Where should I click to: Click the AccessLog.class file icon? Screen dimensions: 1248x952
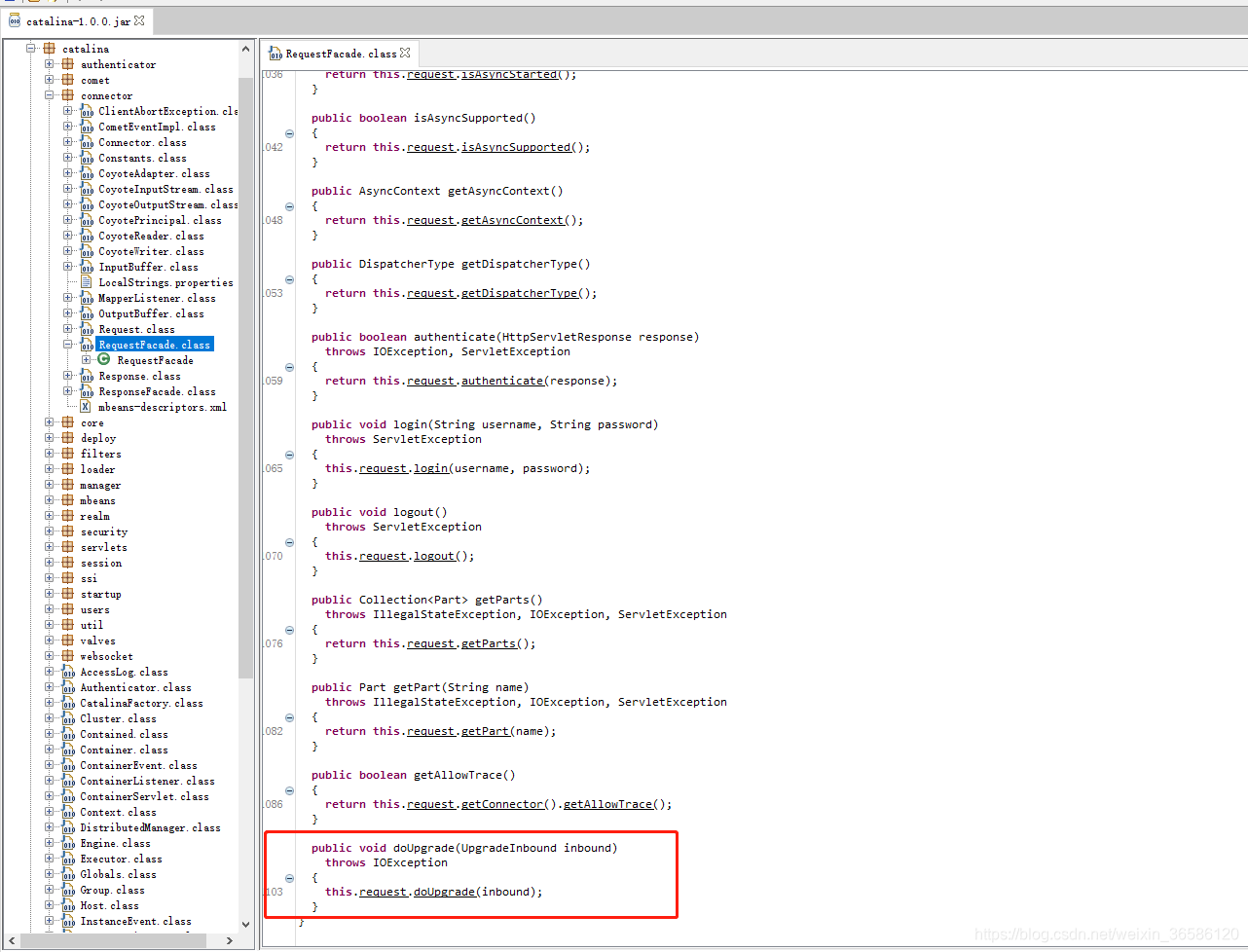coord(68,672)
